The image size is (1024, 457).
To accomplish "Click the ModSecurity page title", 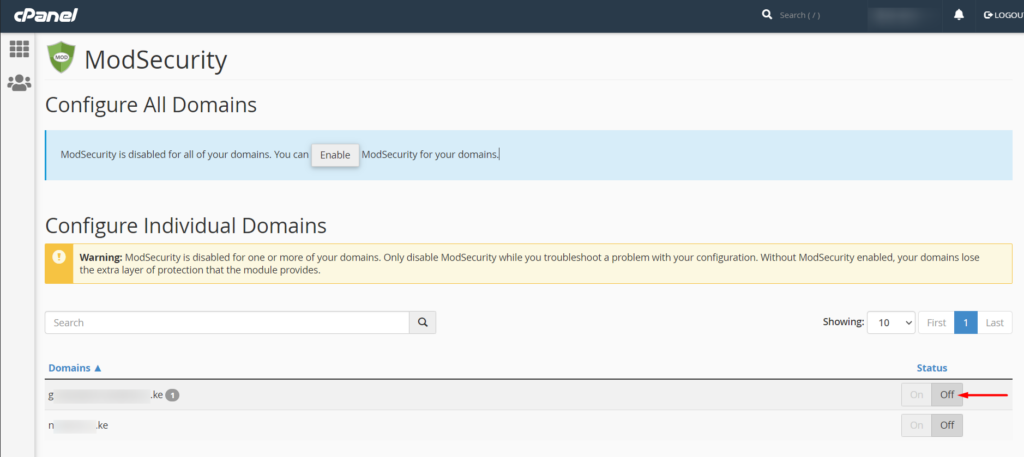I will coord(155,60).
